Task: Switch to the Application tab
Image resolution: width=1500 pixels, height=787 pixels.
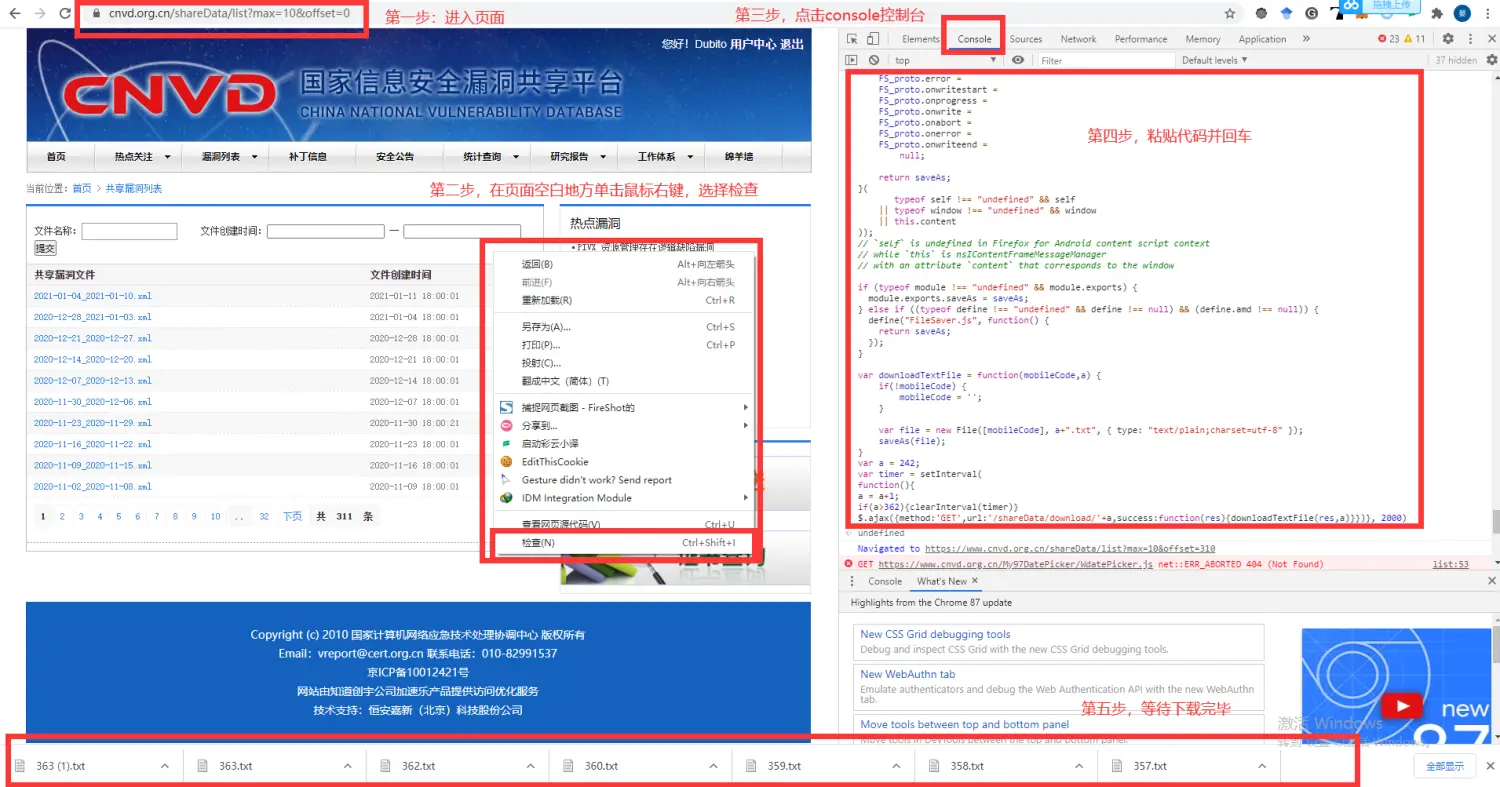Action: coord(1262,39)
